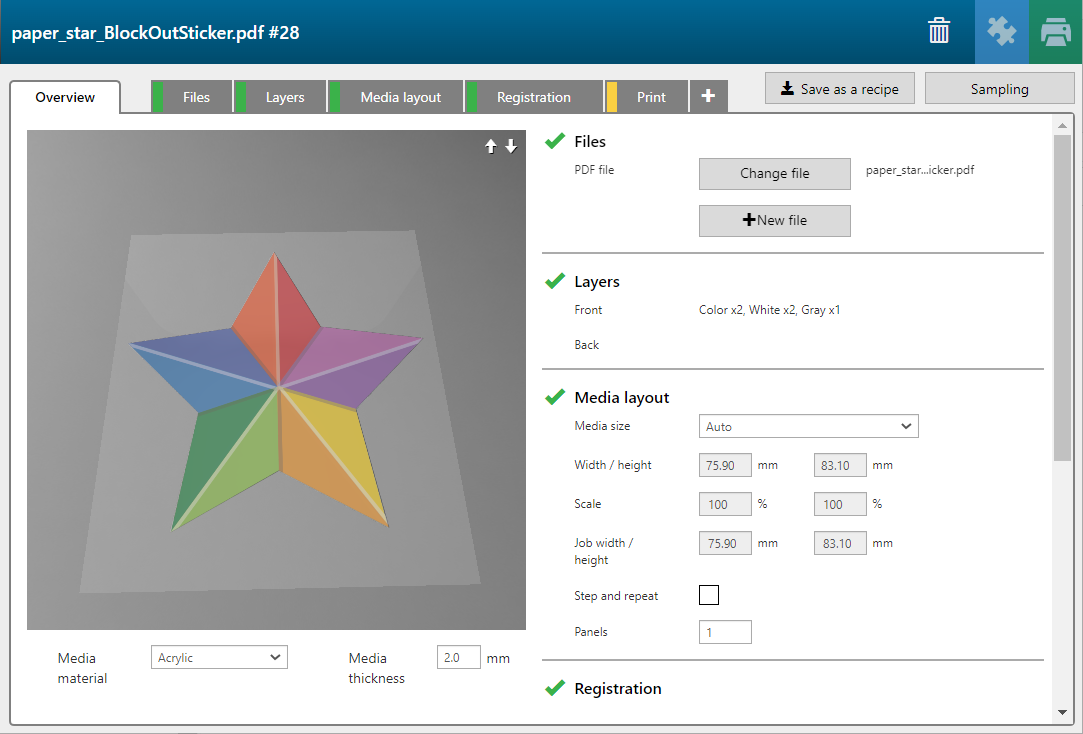Click the scroll down arrow of scrollbar

click(1062, 712)
